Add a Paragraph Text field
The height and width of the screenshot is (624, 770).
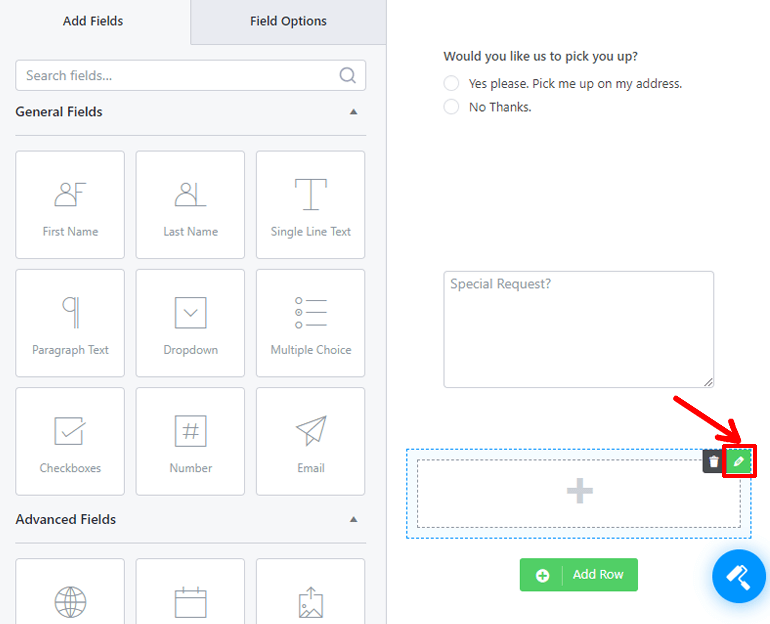[70, 323]
